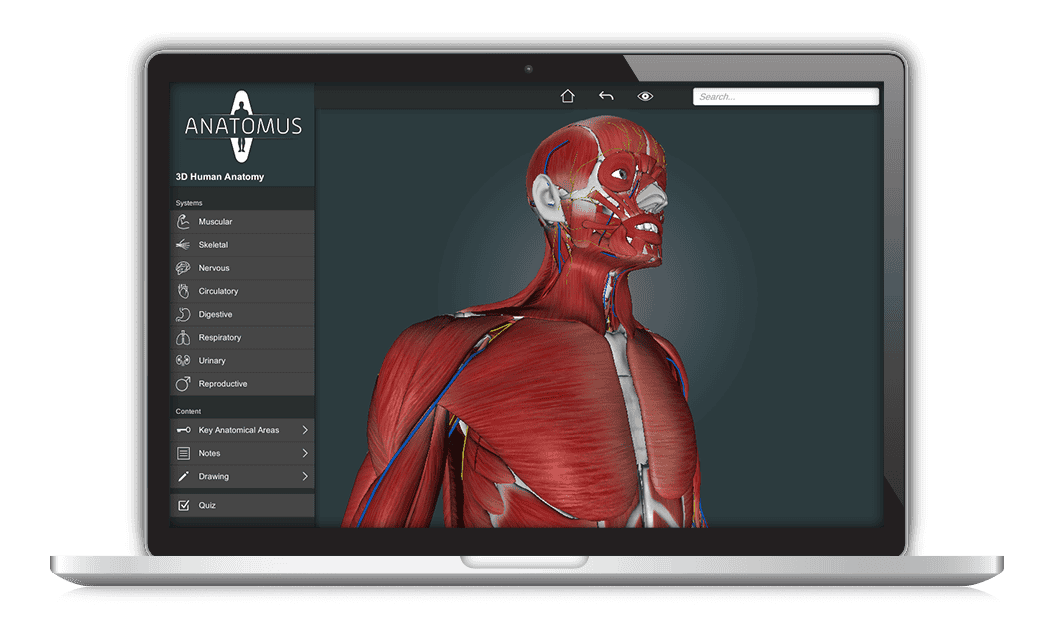Expand the Drawing section chevron
The width and height of the screenshot is (1054, 643).
[x=305, y=476]
